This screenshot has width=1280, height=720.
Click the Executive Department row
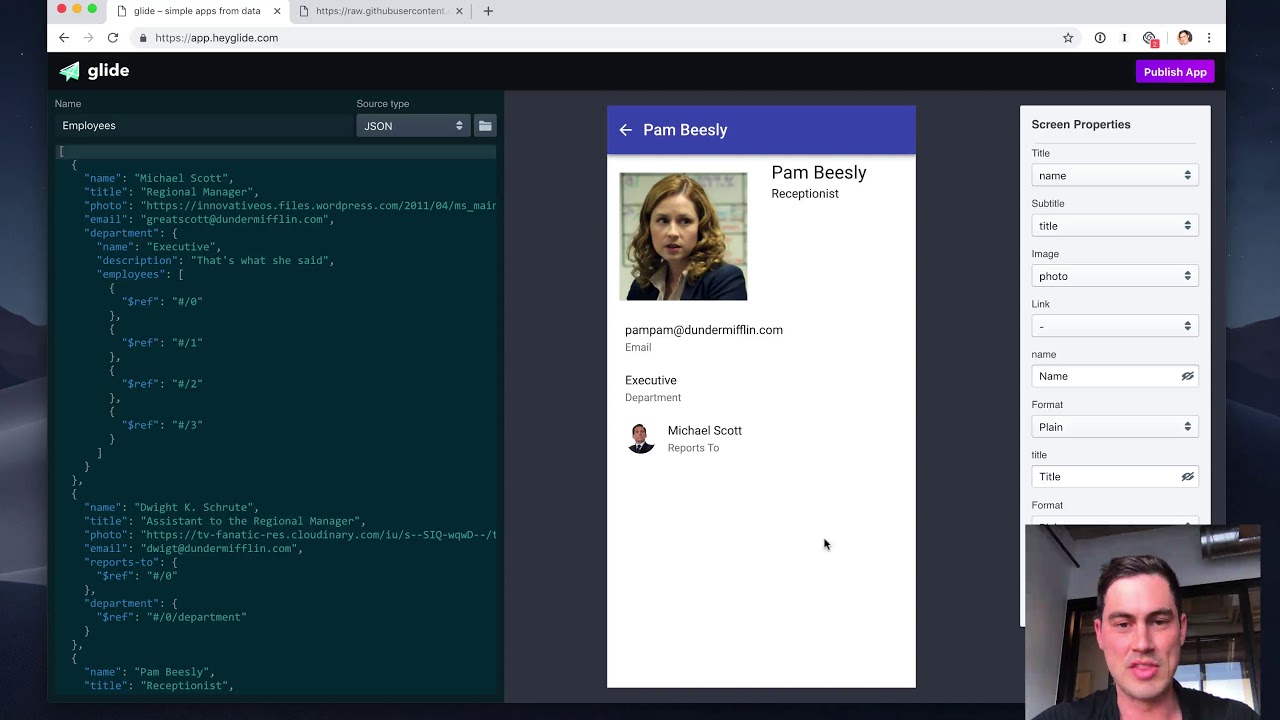[x=761, y=388]
